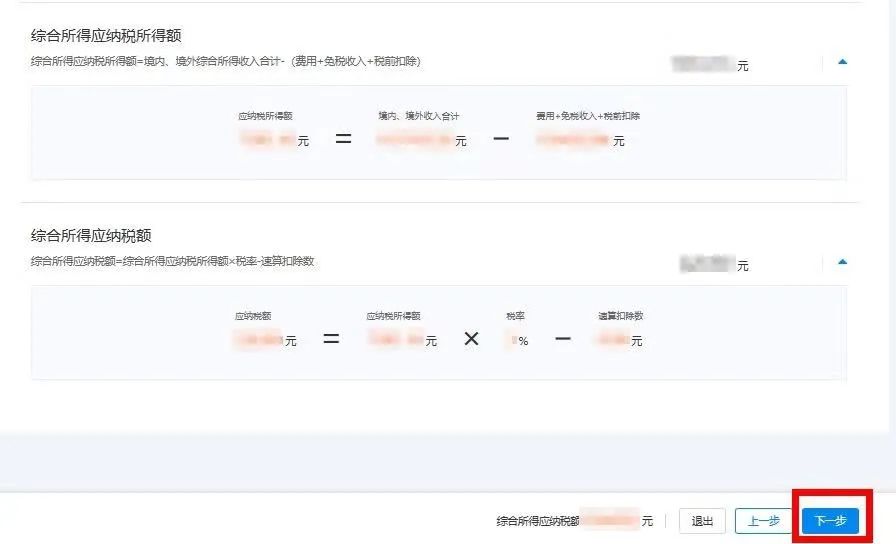This screenshot has width=896, height=544.
Task: Click the multiplication sign in the tax formula
Action: (x=471, y=339)
